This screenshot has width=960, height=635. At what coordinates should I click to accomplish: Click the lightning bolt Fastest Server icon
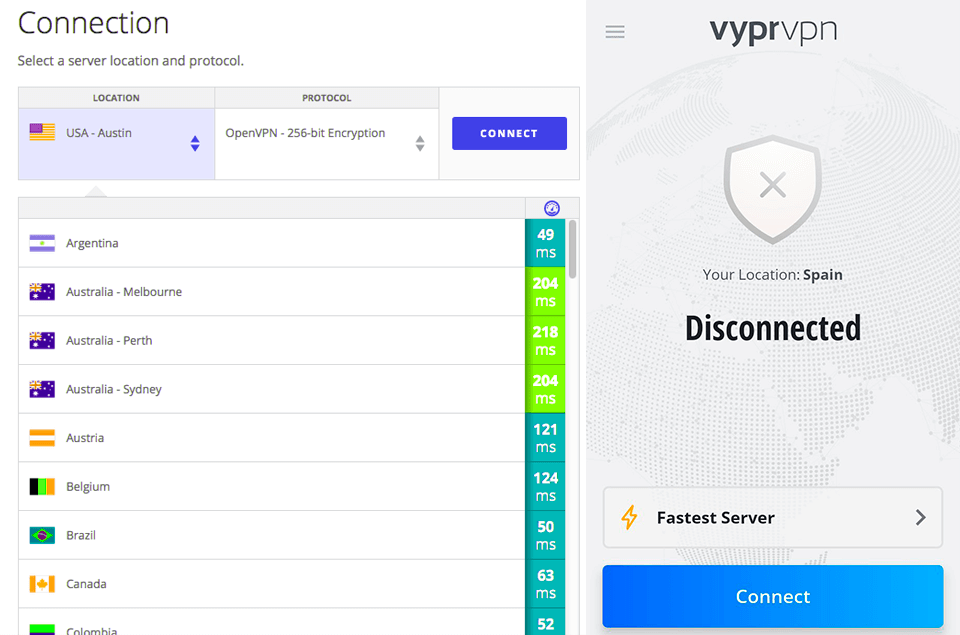pos(630,517)
